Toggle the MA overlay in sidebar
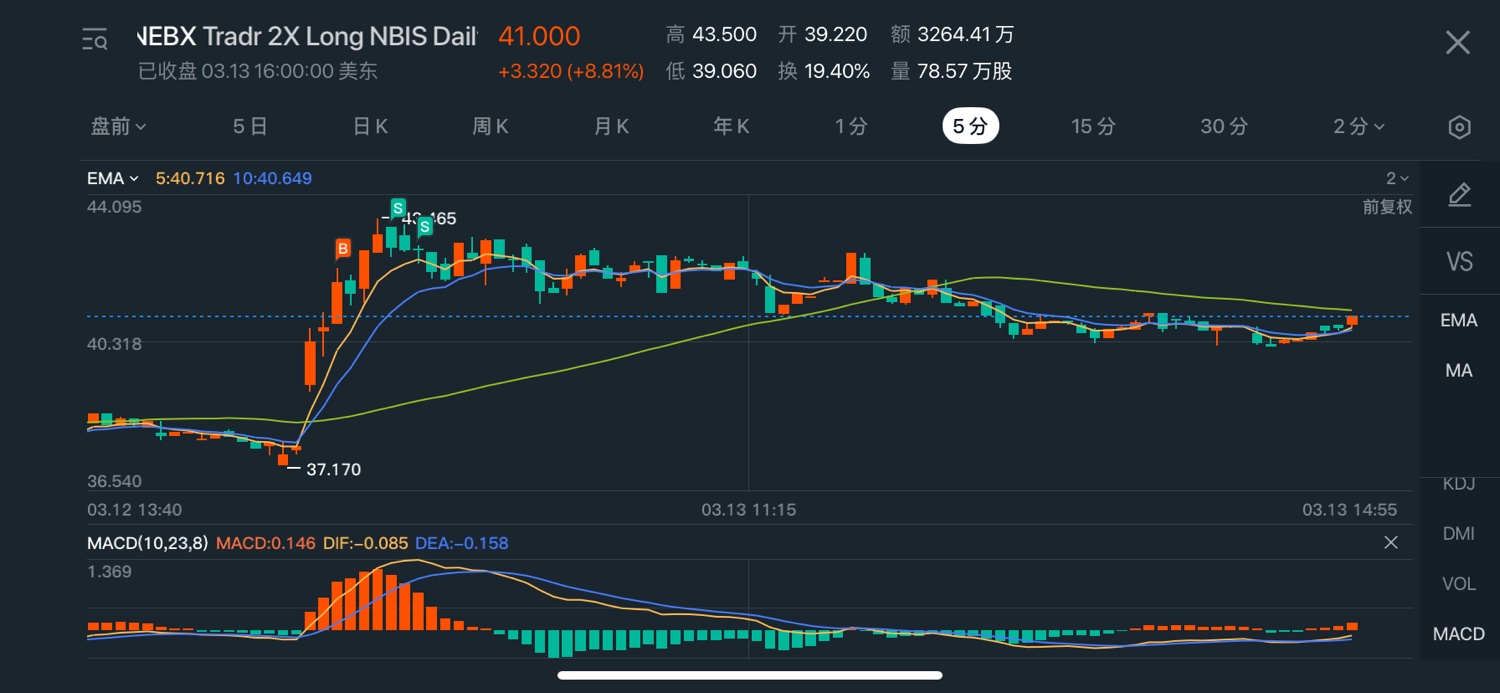 [1459, 371]
